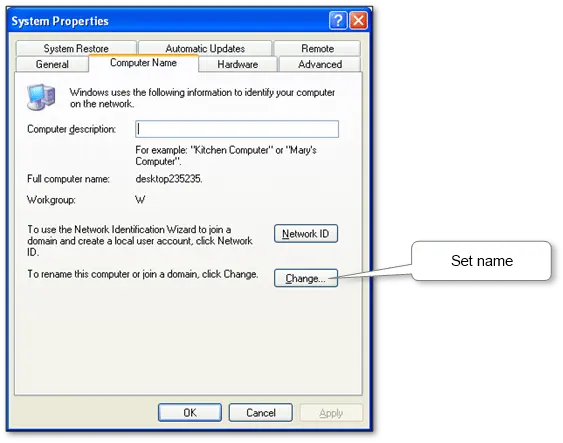The height and width of the screenshot is (443, 563).
Task: Close the System Properties dialog
Action: (358, 20)
